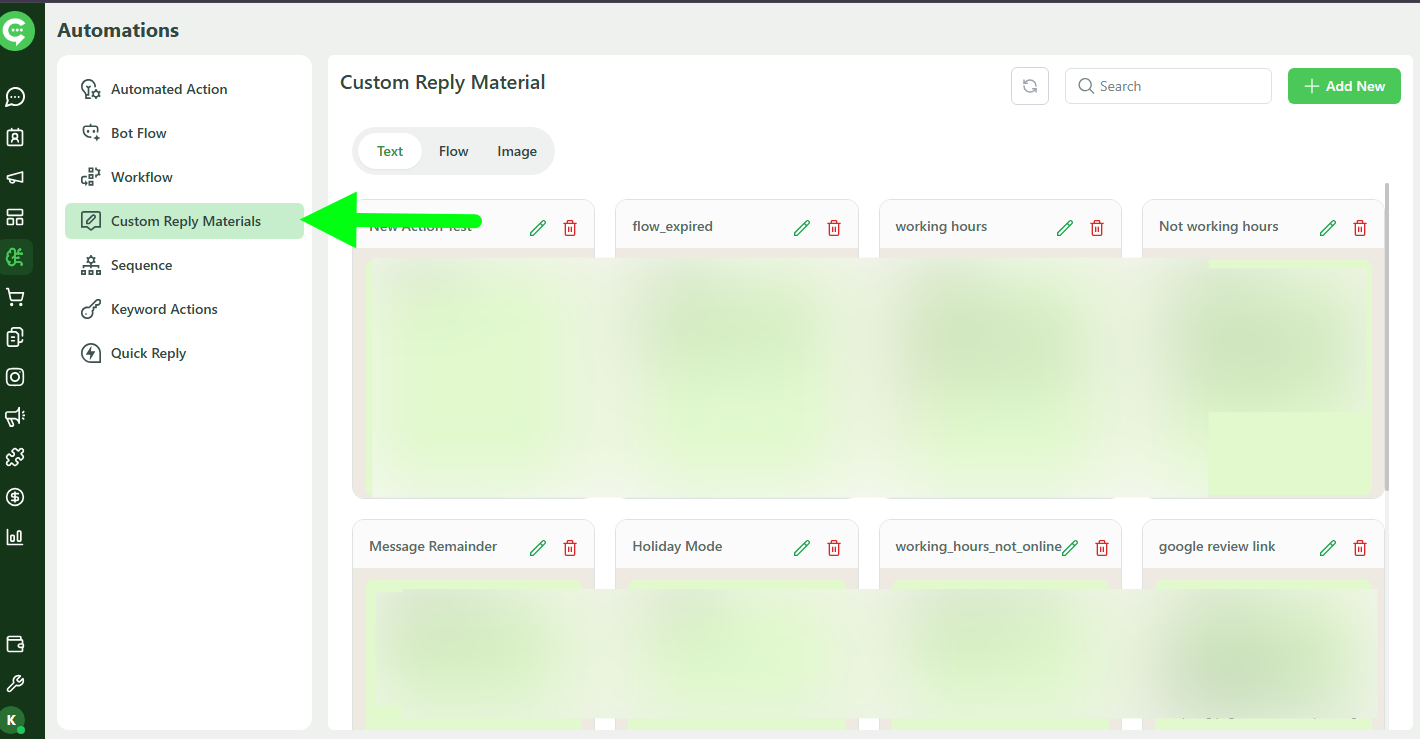The width and height of the screenshot is (1420, 739).
Task: Click inside the Search field
Action: (1168, 86)
